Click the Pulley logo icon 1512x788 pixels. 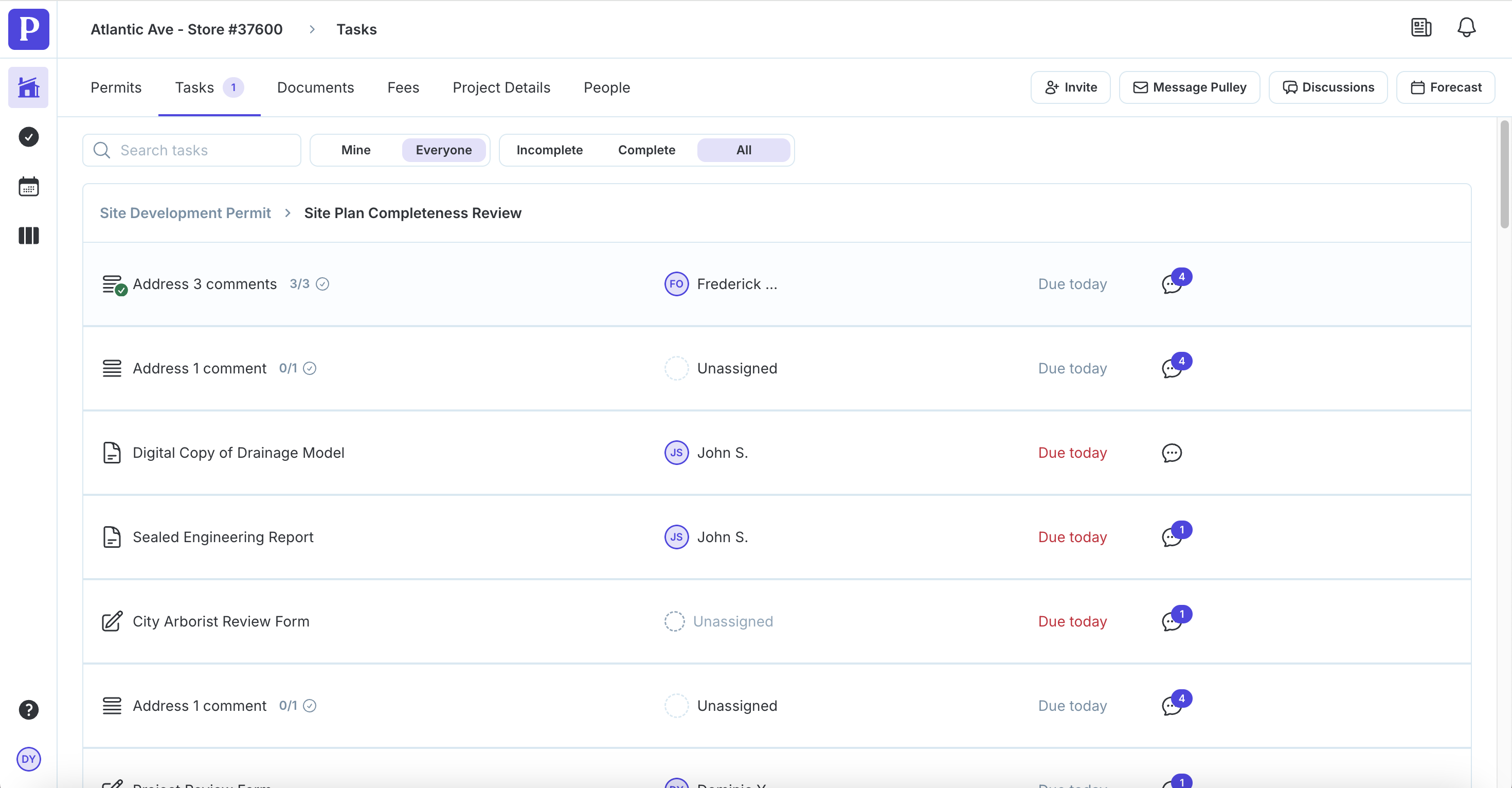(x=28, y=29)
